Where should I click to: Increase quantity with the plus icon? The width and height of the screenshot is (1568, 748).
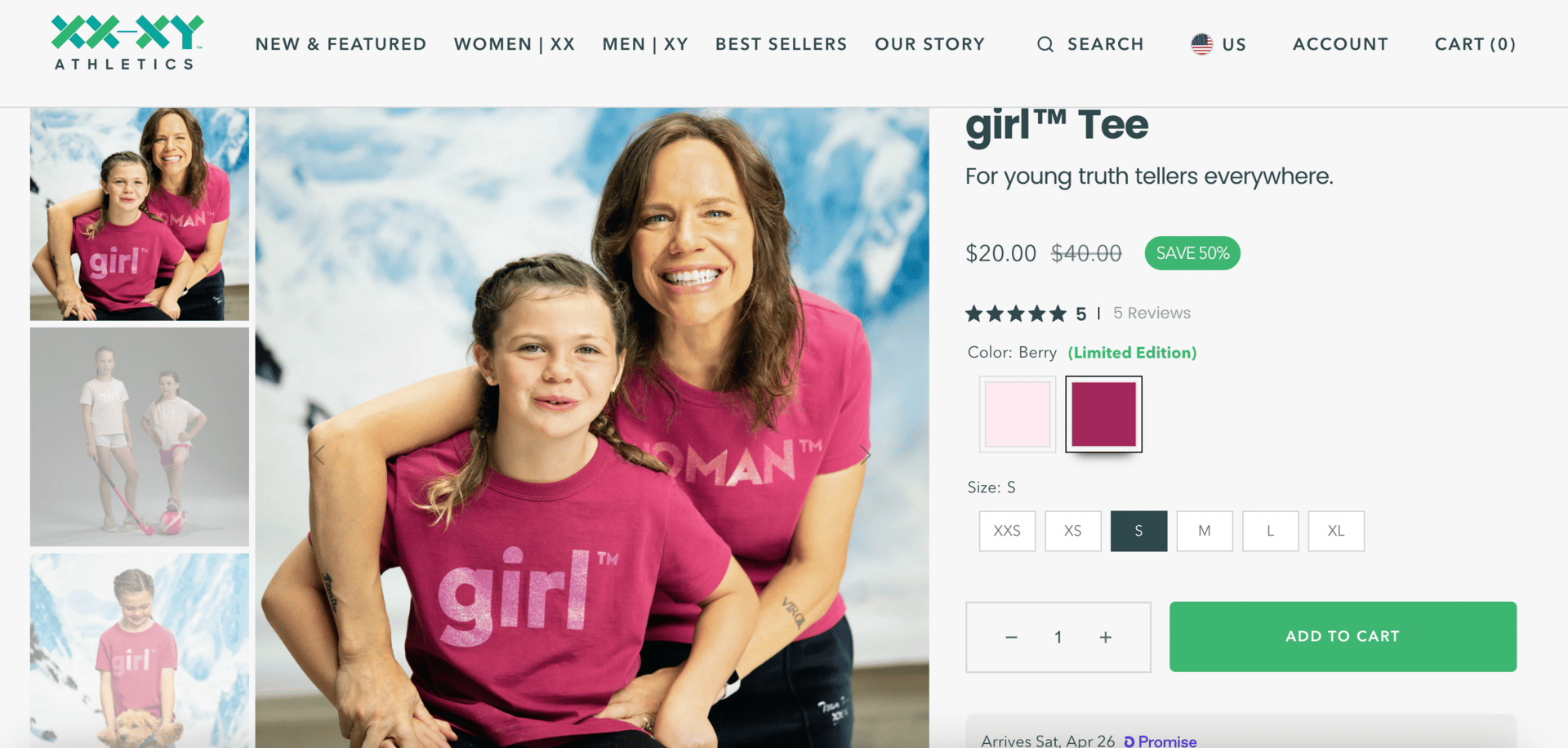(1105, 638)
